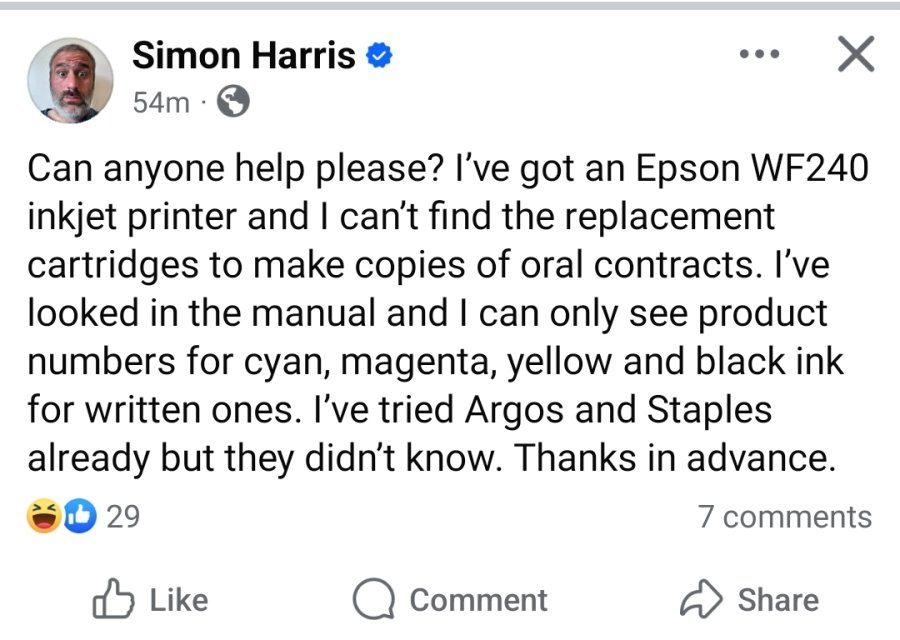Click the curved arrow Share icon
This screenshot has width=900, height=640.
(701, 599)
